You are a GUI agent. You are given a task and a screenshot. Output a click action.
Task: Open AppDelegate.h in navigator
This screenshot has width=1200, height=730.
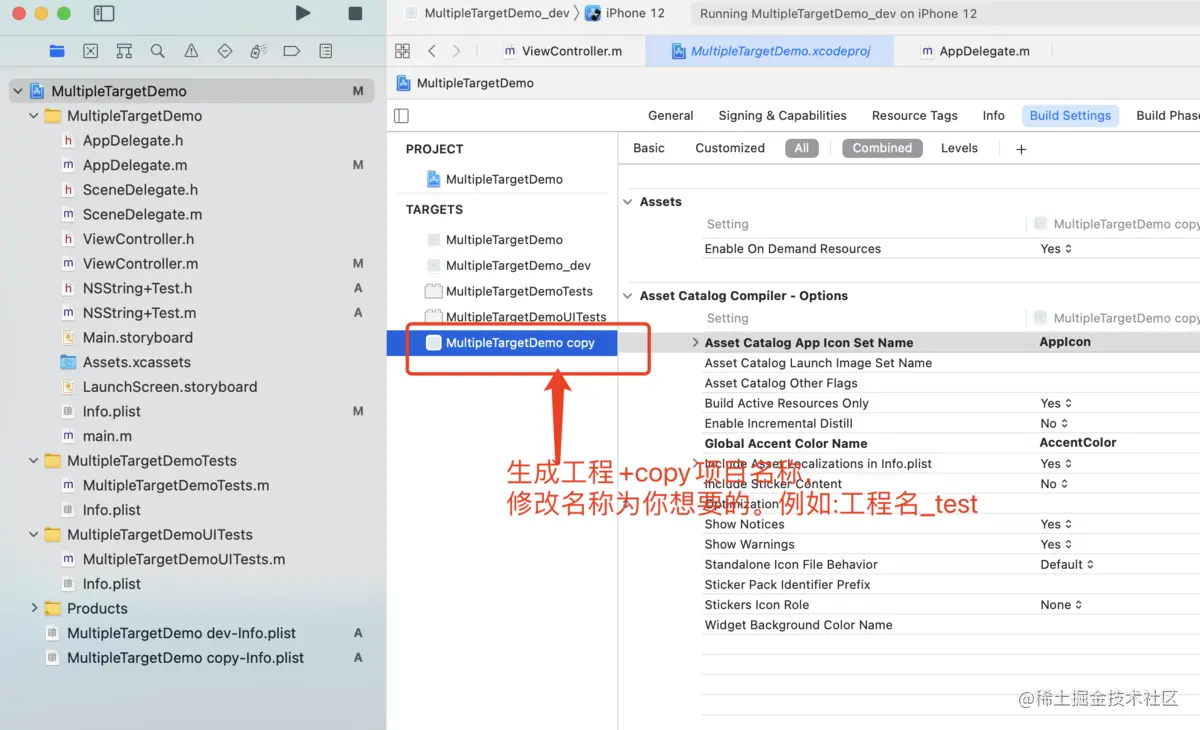point(133,141)
